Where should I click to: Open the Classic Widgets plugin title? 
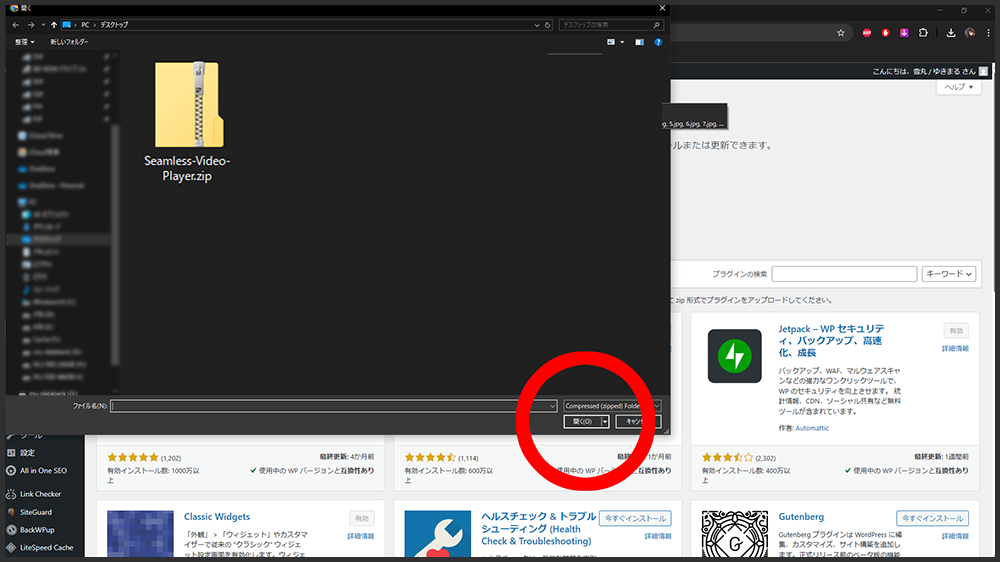pyautogui.click(x=217, y=517)
